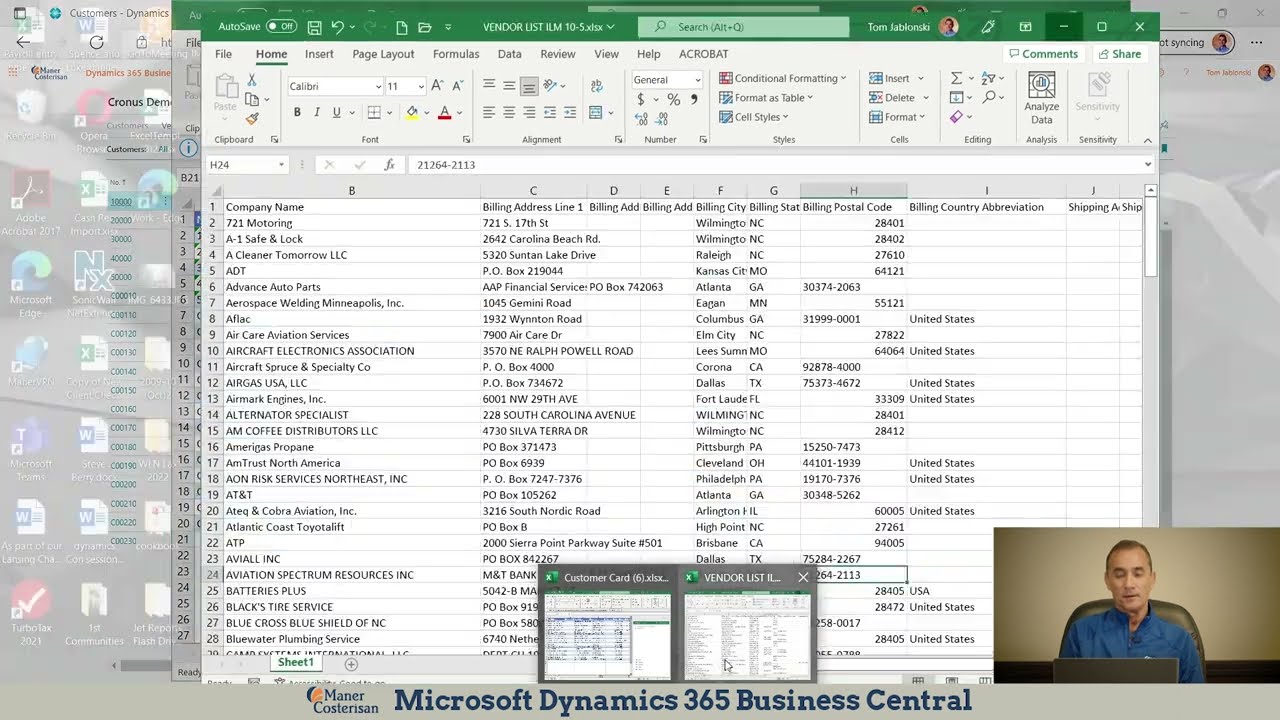1280x720 pixels.
Task: Open the Name Box H24 dropdown
Action: click(x=281, y=165)
